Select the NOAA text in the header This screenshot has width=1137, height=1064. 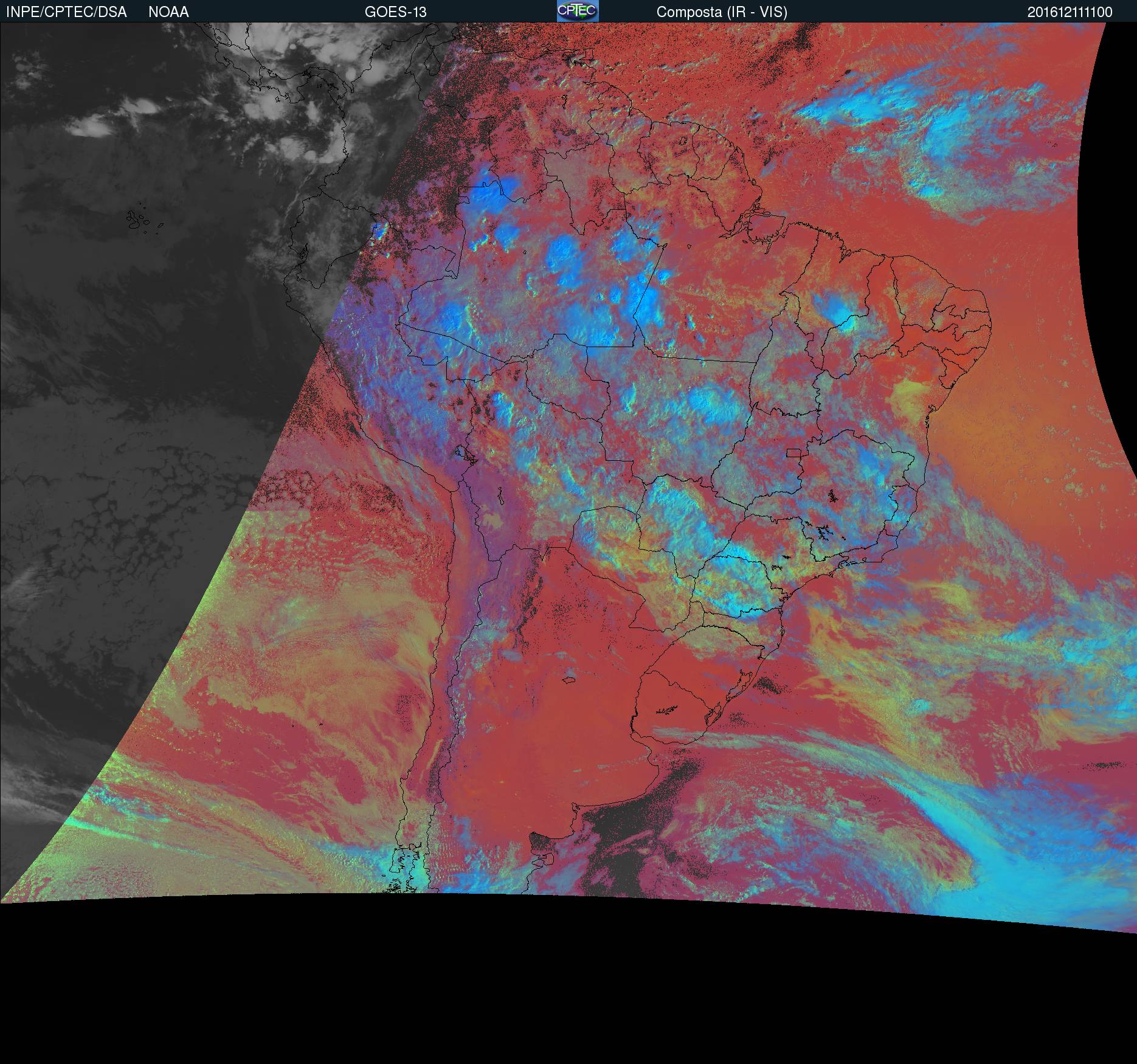(168, 12)
